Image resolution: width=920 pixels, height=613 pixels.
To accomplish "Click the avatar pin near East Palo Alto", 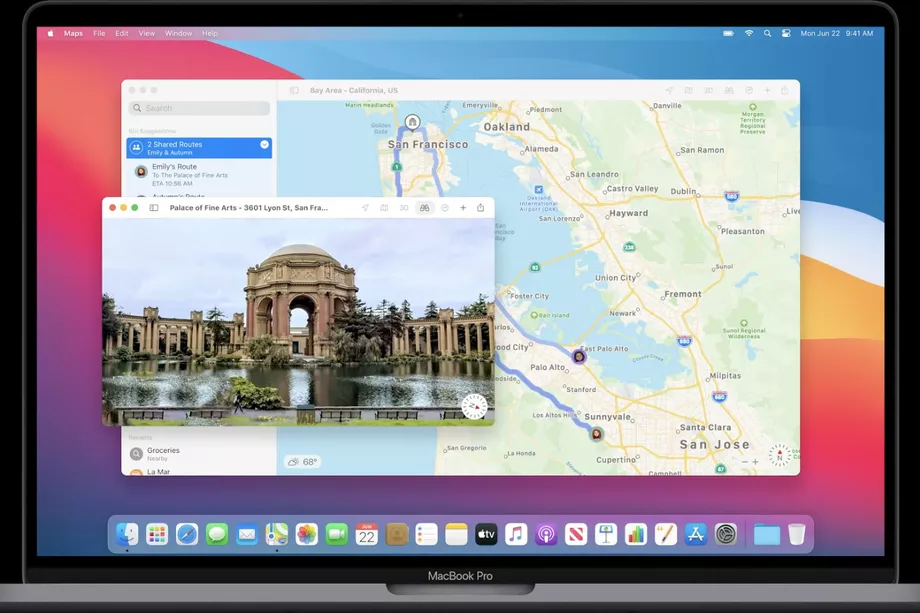I will [x=579, y=356].
